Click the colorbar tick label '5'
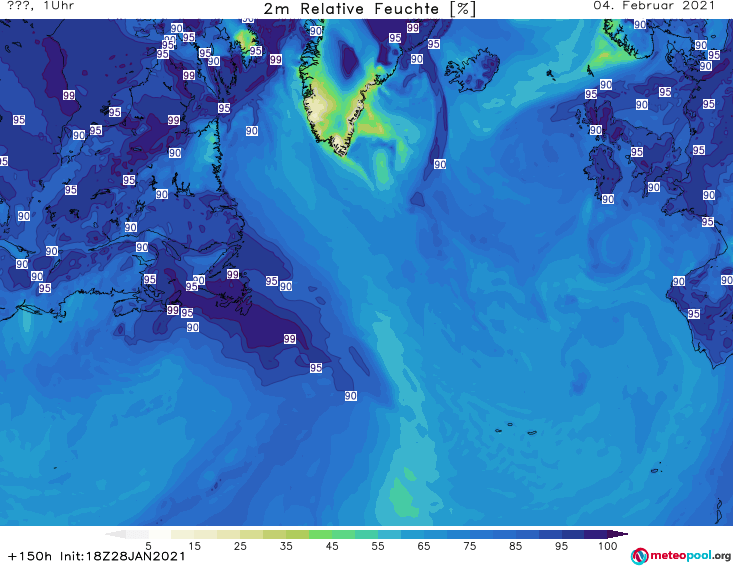 coord(148,546)
